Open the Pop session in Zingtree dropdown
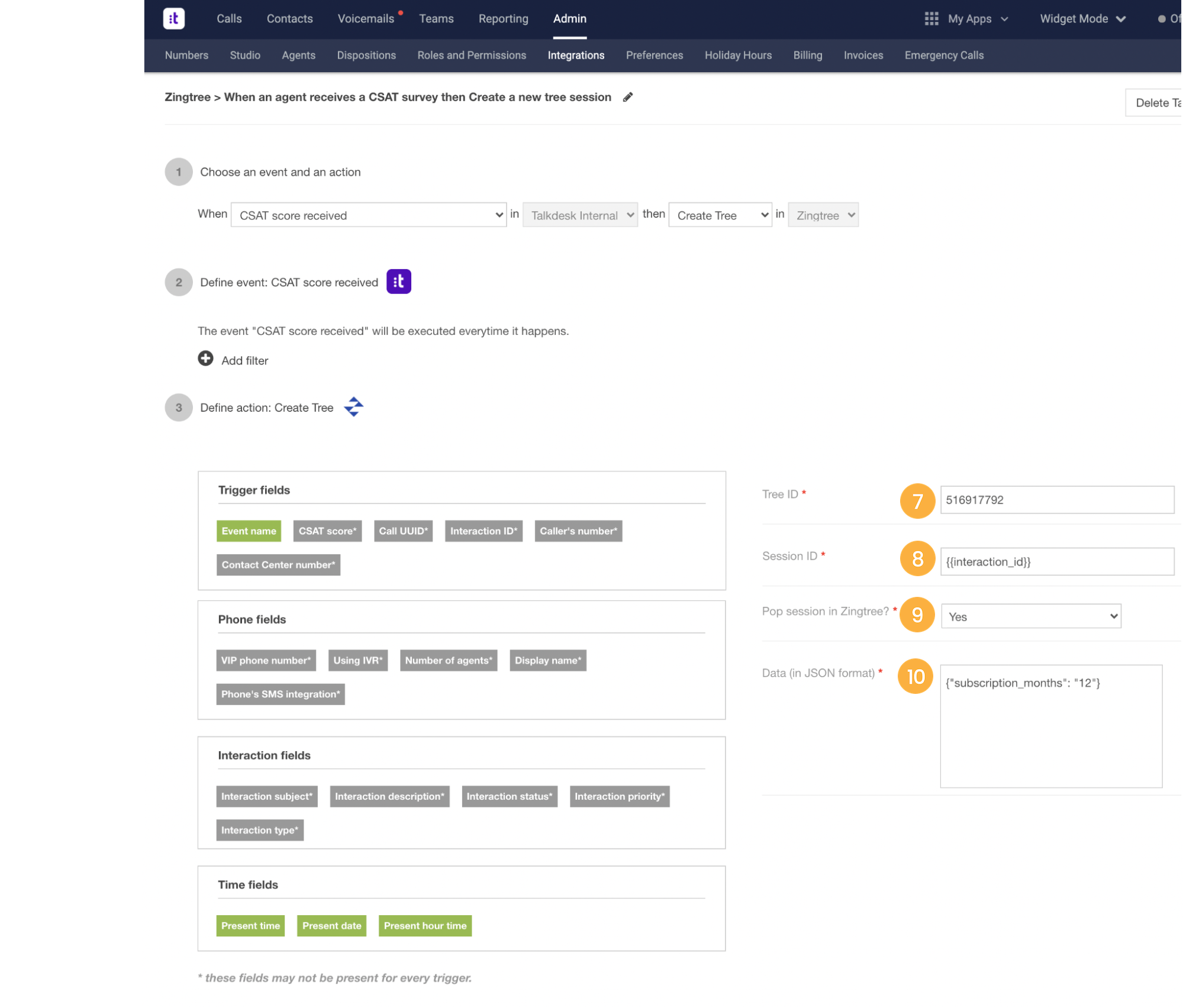1183x1008 pixels. (1031, 616)
